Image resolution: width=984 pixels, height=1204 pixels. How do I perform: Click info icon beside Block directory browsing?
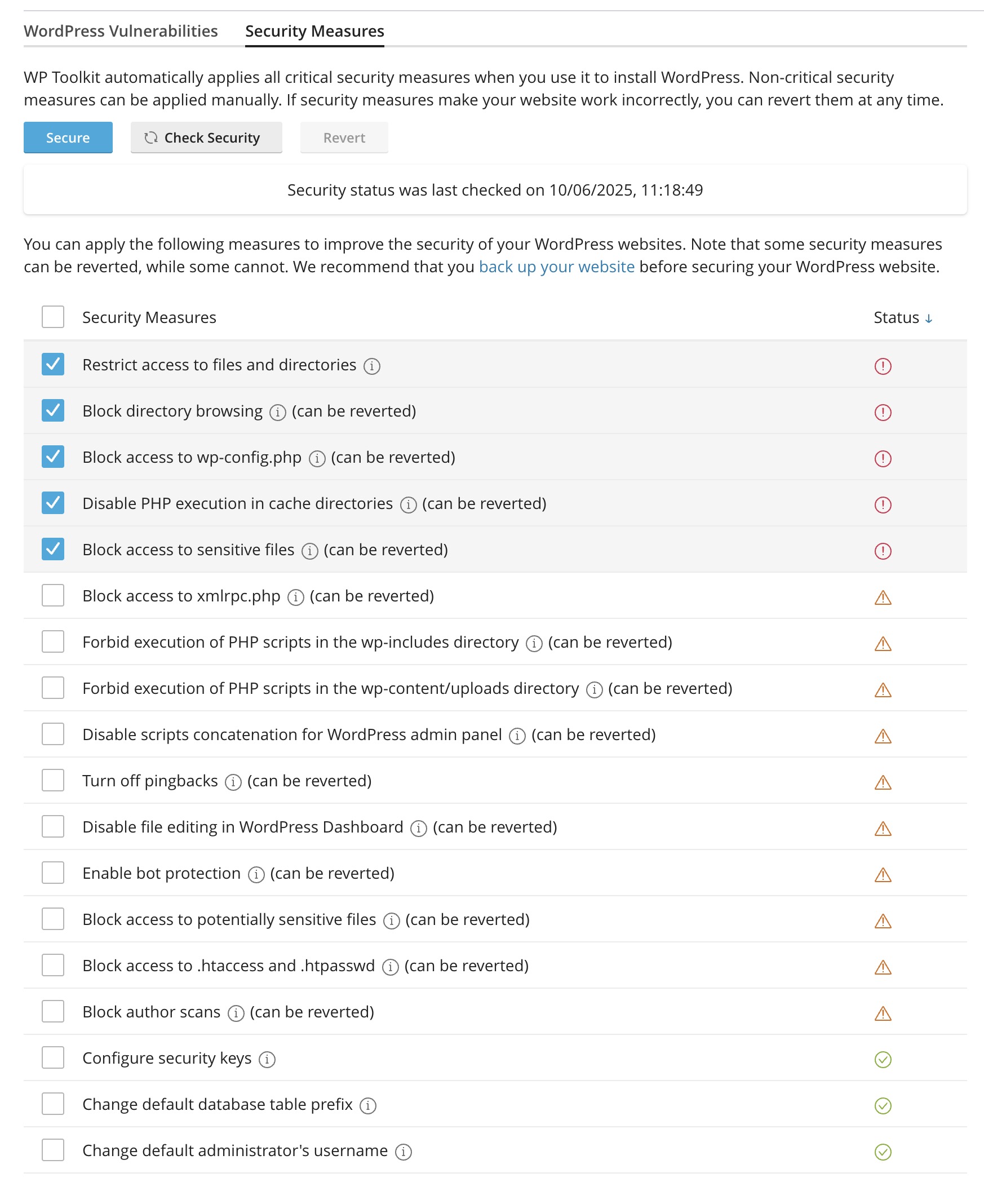(x=277, y=412)
